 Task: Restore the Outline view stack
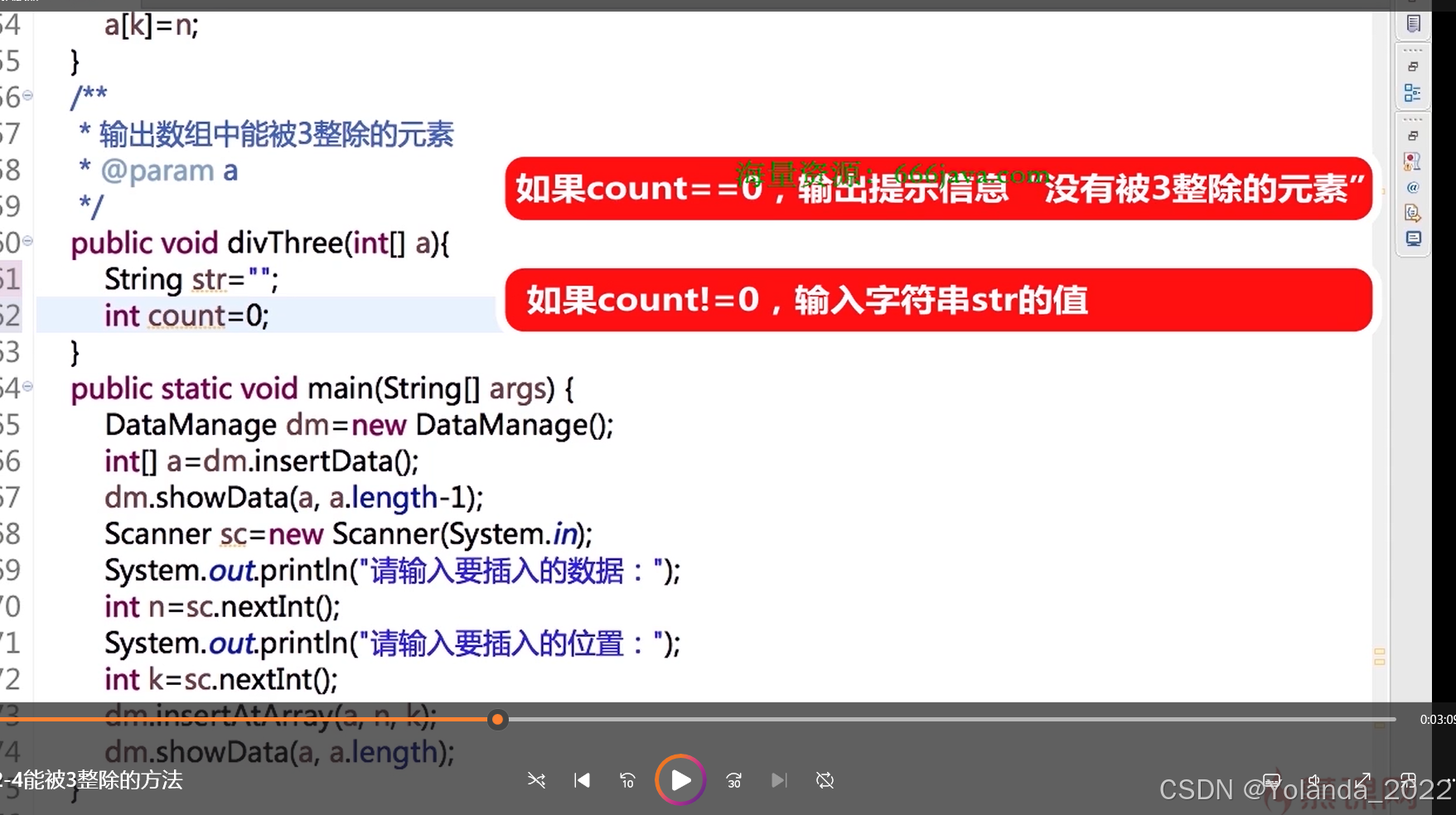[1413, 67]
